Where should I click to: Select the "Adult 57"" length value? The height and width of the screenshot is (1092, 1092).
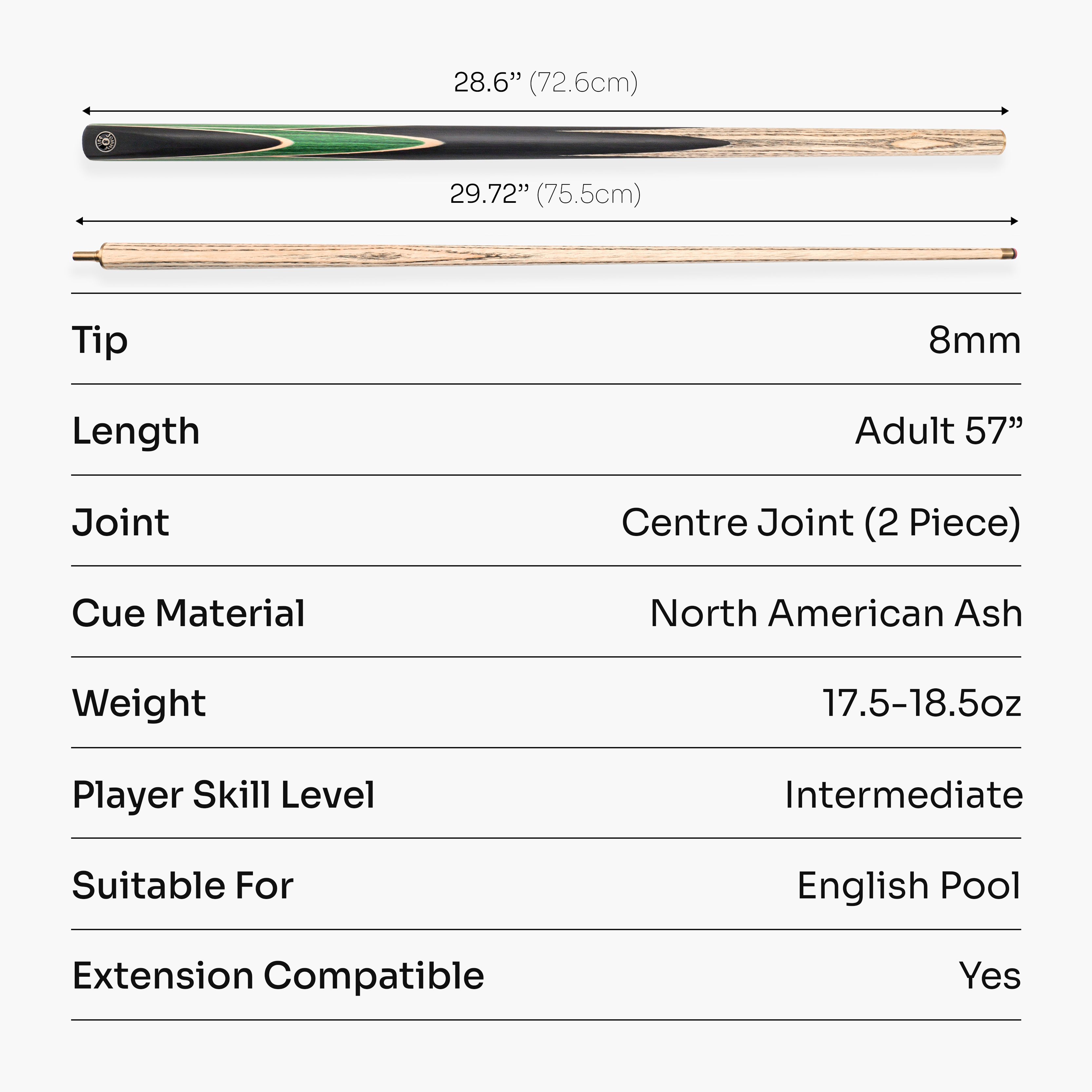[938, 431]
